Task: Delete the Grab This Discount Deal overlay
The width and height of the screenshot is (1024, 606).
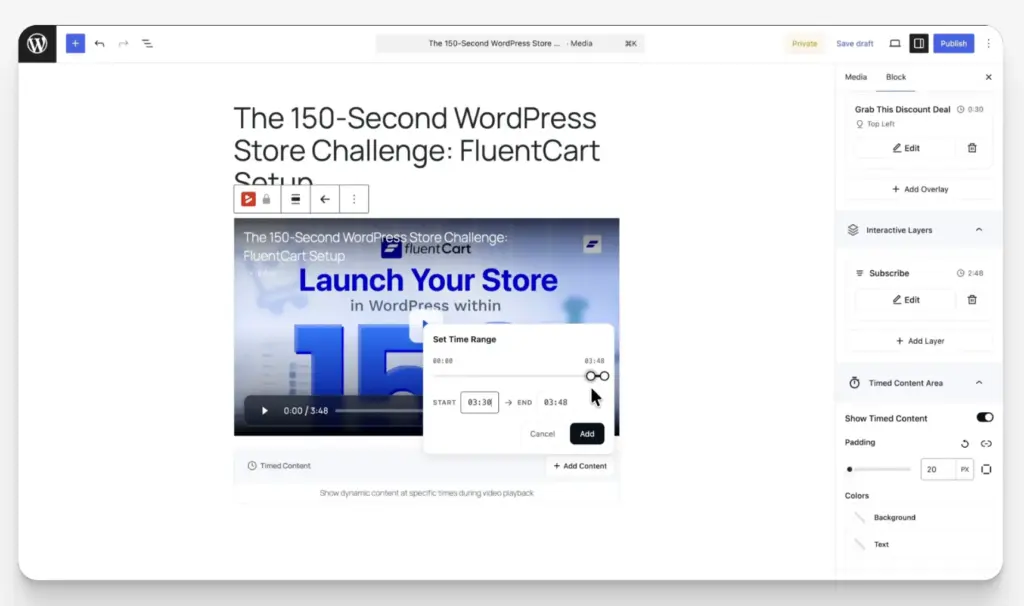Action: click(x=972, y=148)
